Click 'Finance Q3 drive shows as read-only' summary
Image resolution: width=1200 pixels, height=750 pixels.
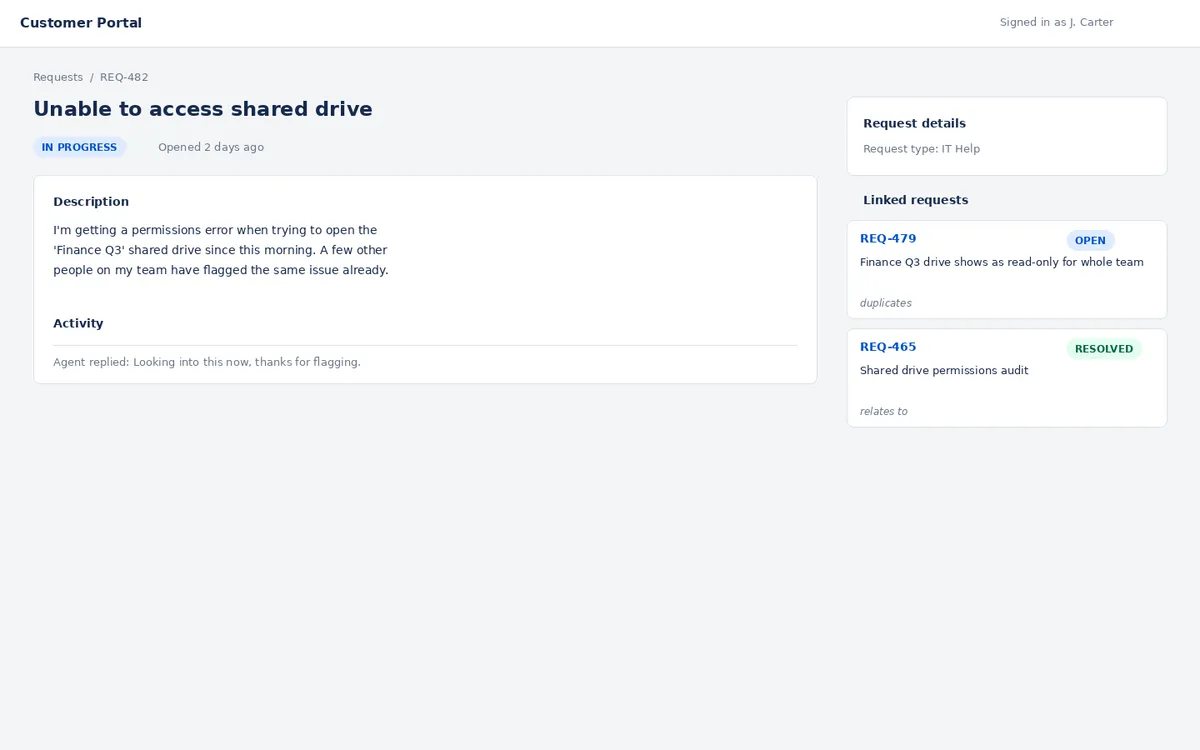click(x=1001, y=262)
